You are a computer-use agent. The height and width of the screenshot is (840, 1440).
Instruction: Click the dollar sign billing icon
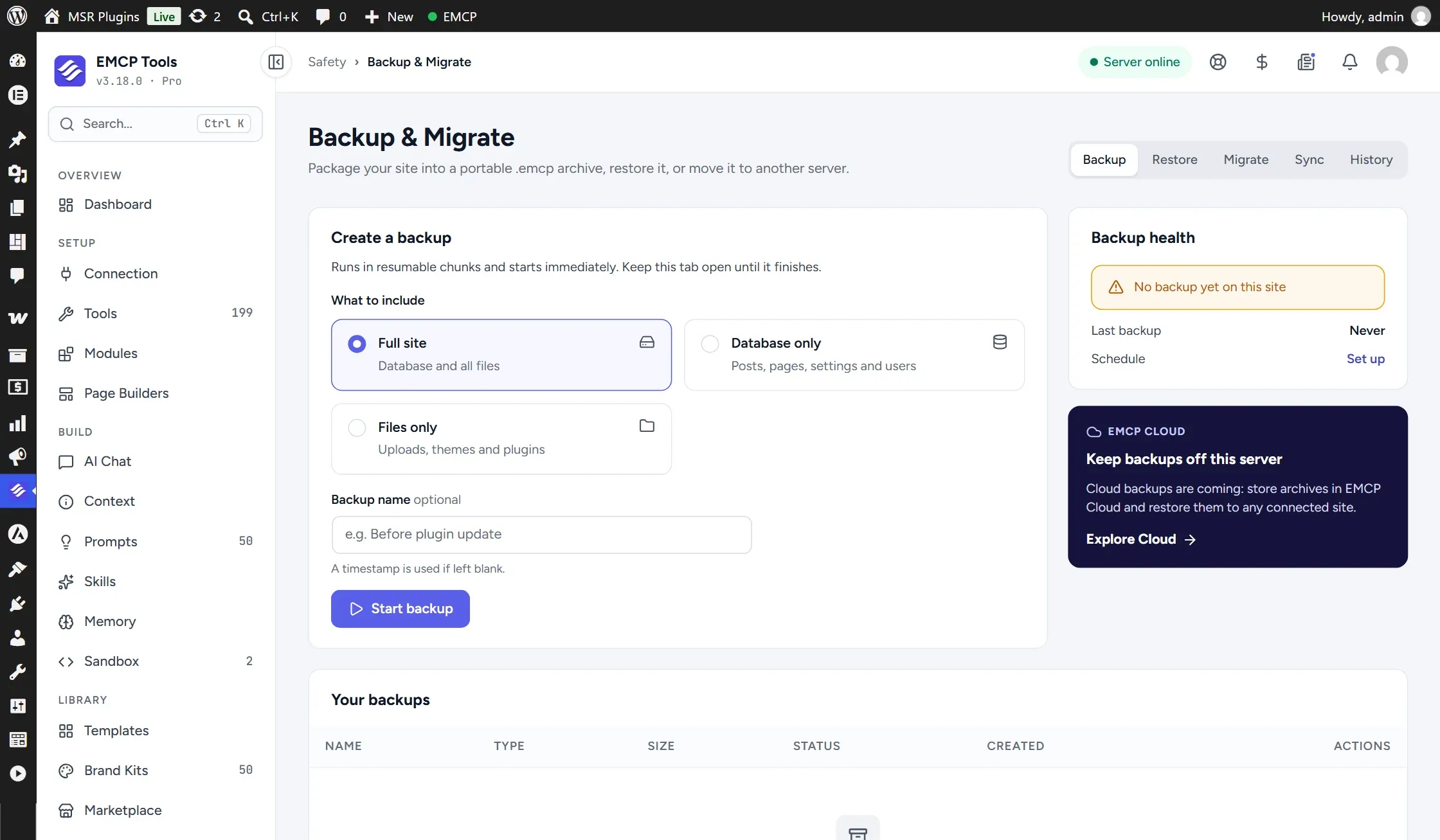tap(1261, 62)
